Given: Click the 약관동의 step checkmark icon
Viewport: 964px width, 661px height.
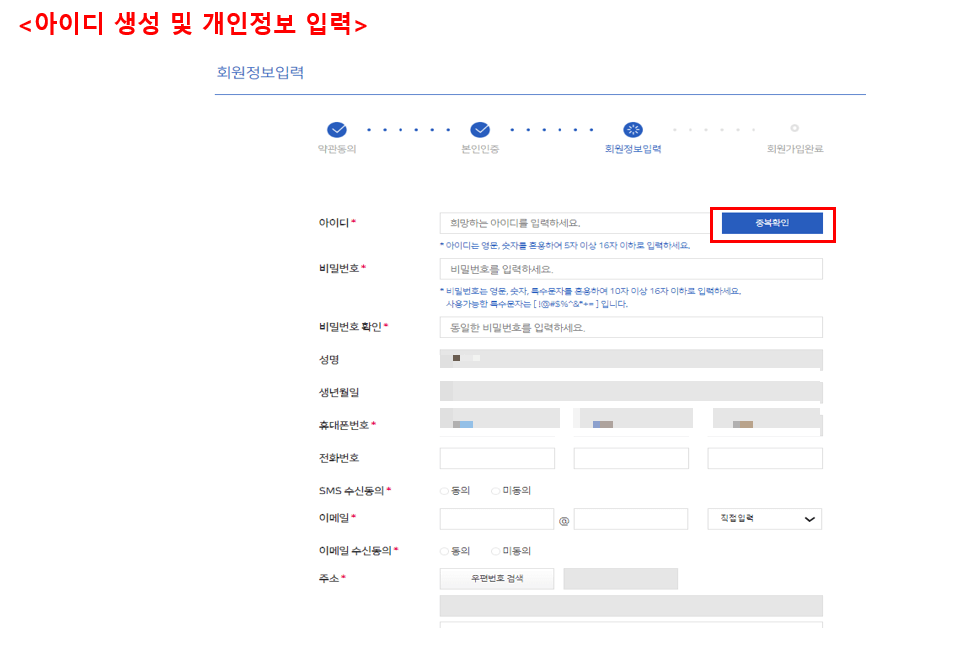Looking at the screenshot, I should 337,130.
